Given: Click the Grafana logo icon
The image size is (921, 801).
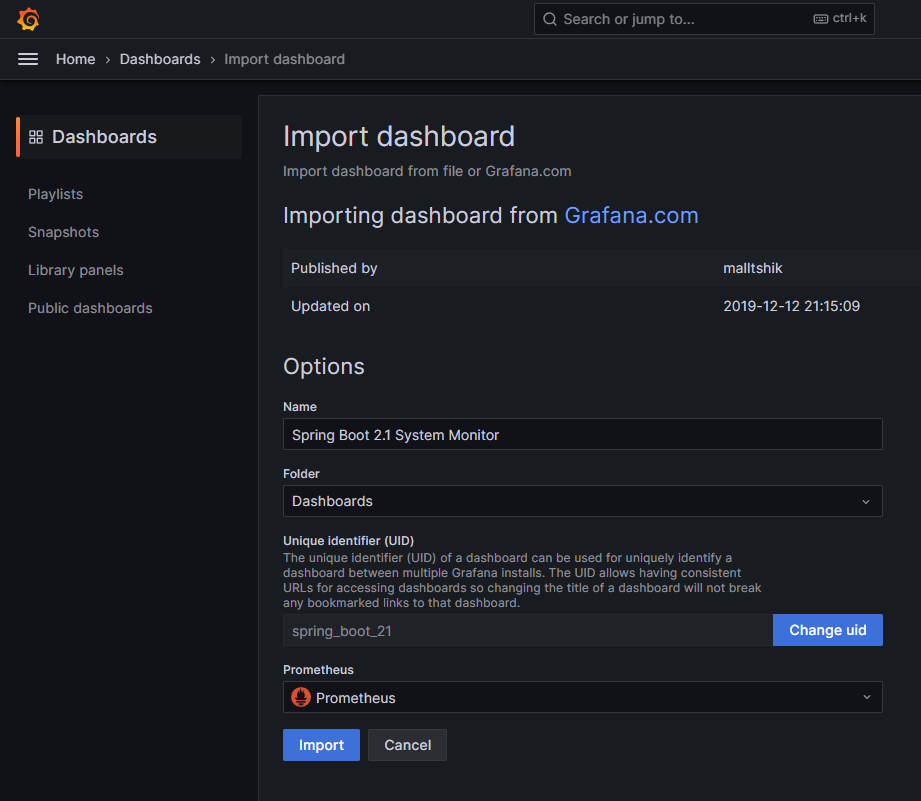Looking at the screenshot, I should click(28, 19).
